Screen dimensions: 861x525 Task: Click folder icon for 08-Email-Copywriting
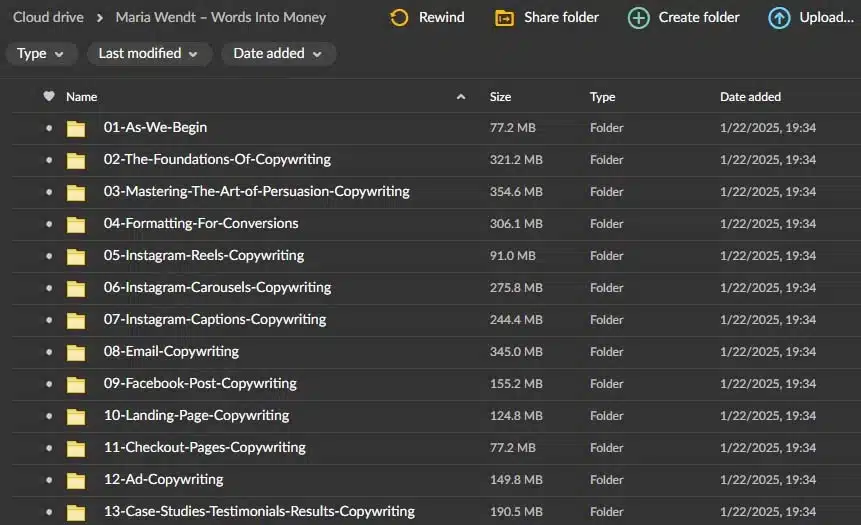pos(76,352)
